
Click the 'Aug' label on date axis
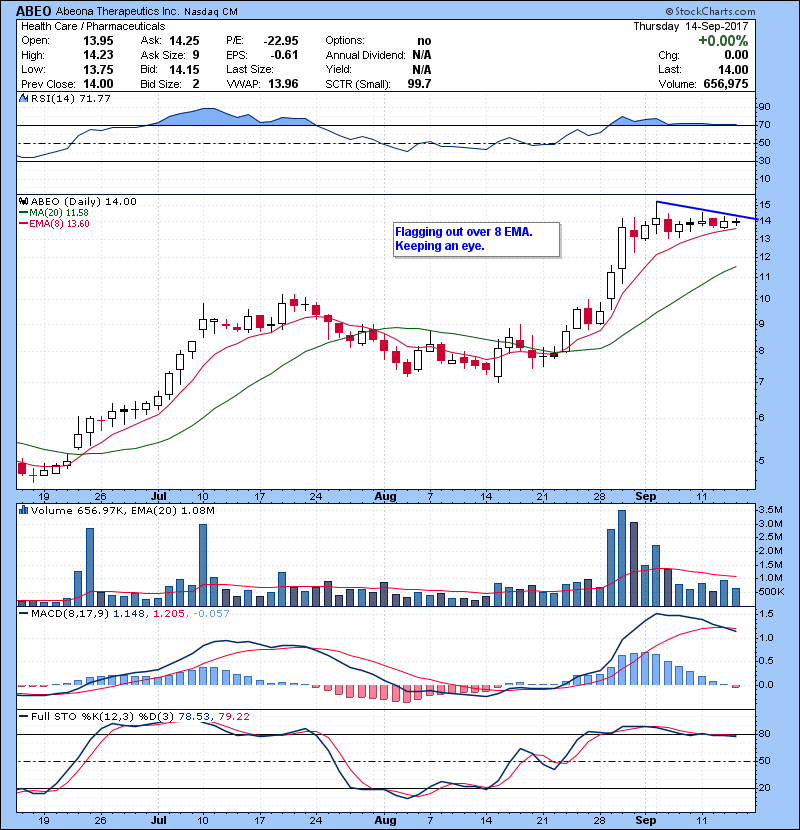coord(384,495)
